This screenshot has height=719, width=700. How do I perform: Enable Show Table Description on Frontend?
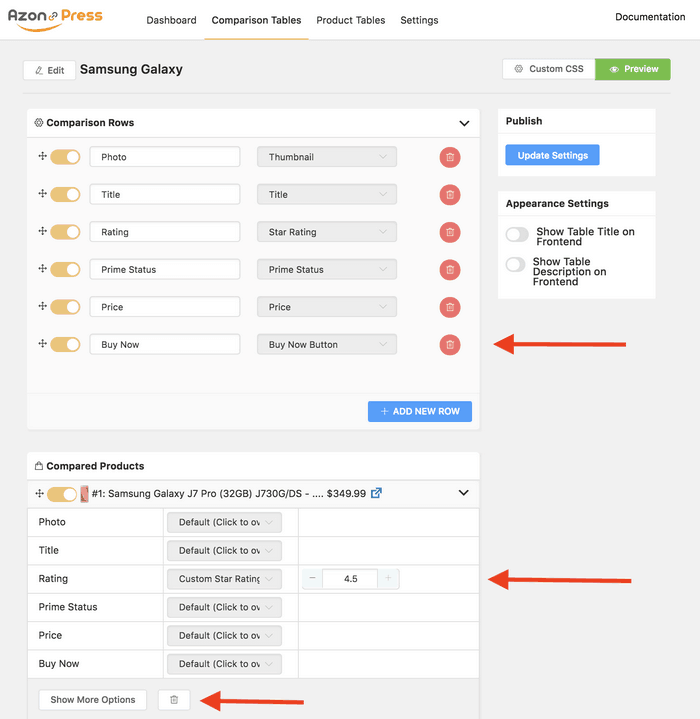coord(515,265)
